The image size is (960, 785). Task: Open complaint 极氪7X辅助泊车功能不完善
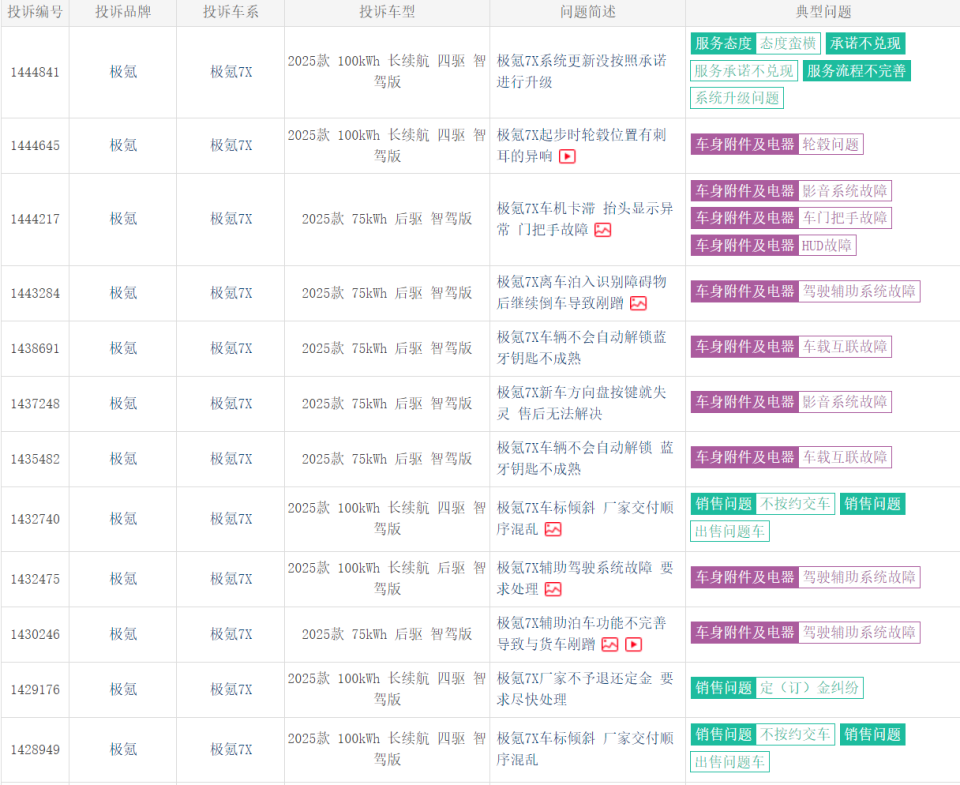click(581, 634)
